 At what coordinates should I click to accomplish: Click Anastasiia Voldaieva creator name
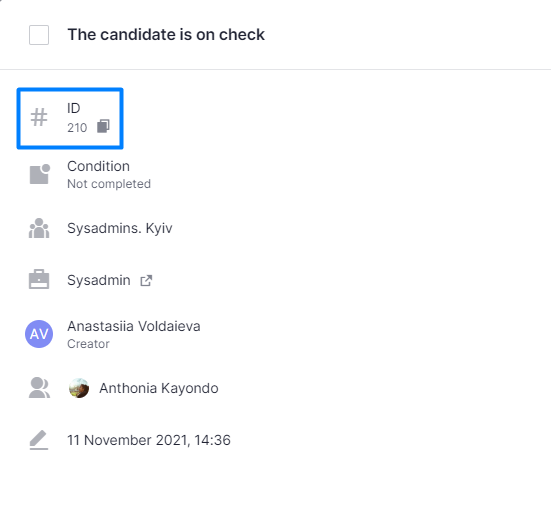(x=134, y=326)
